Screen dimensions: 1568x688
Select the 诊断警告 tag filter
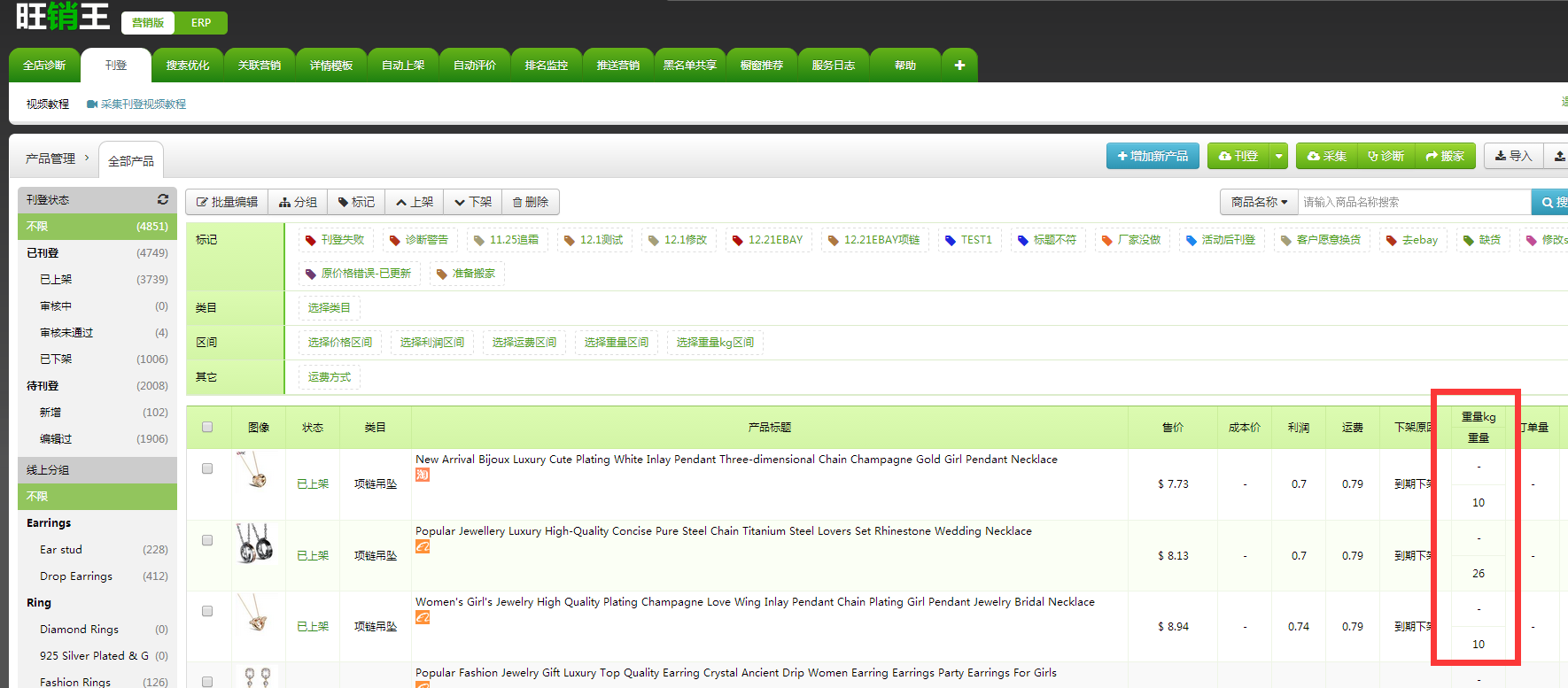pos(420,240)
